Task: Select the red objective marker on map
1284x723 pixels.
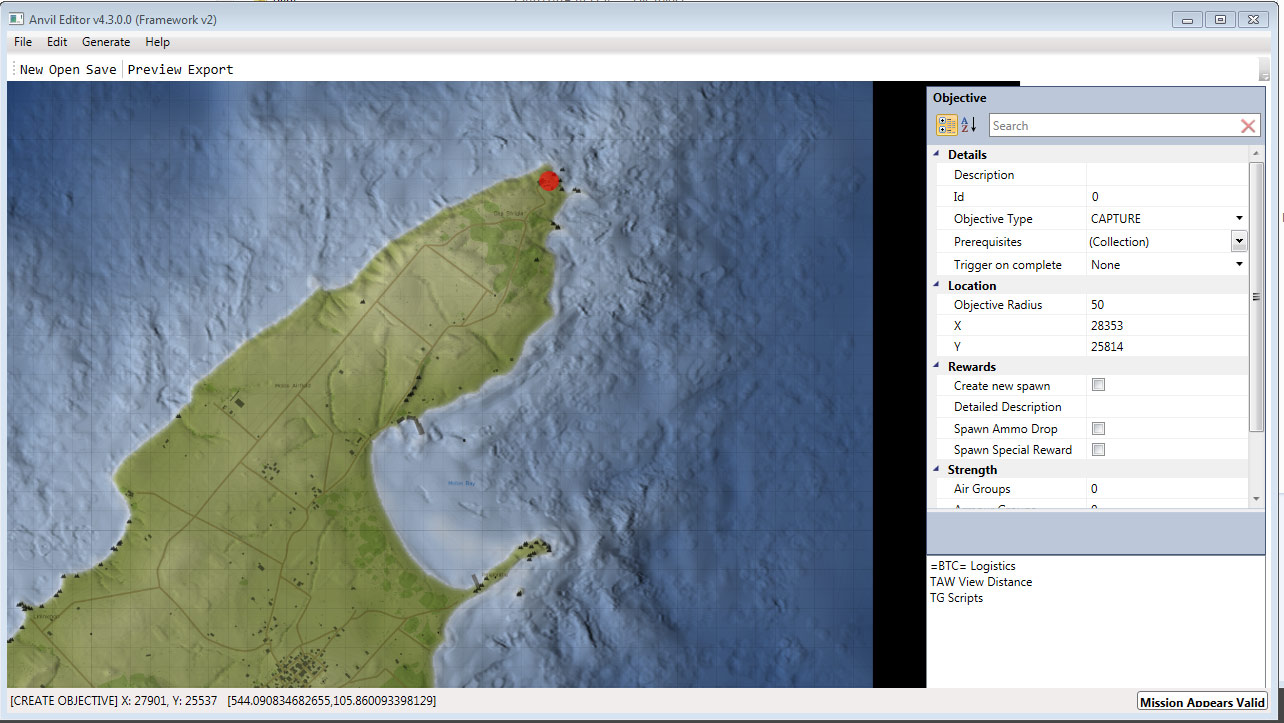Action: 548,180
